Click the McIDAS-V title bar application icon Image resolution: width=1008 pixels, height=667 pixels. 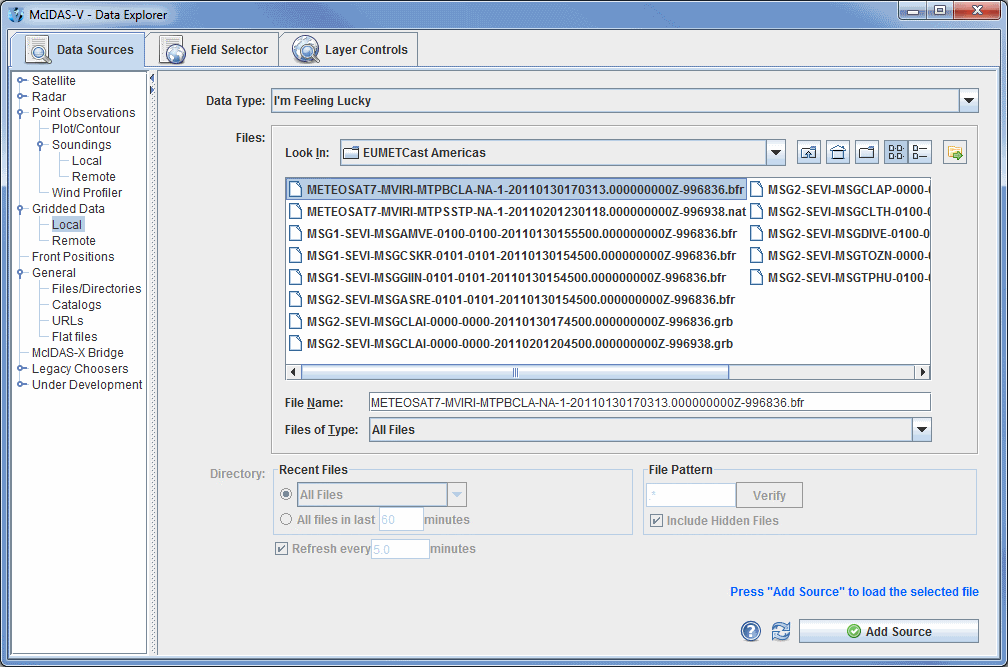[16, 14]
